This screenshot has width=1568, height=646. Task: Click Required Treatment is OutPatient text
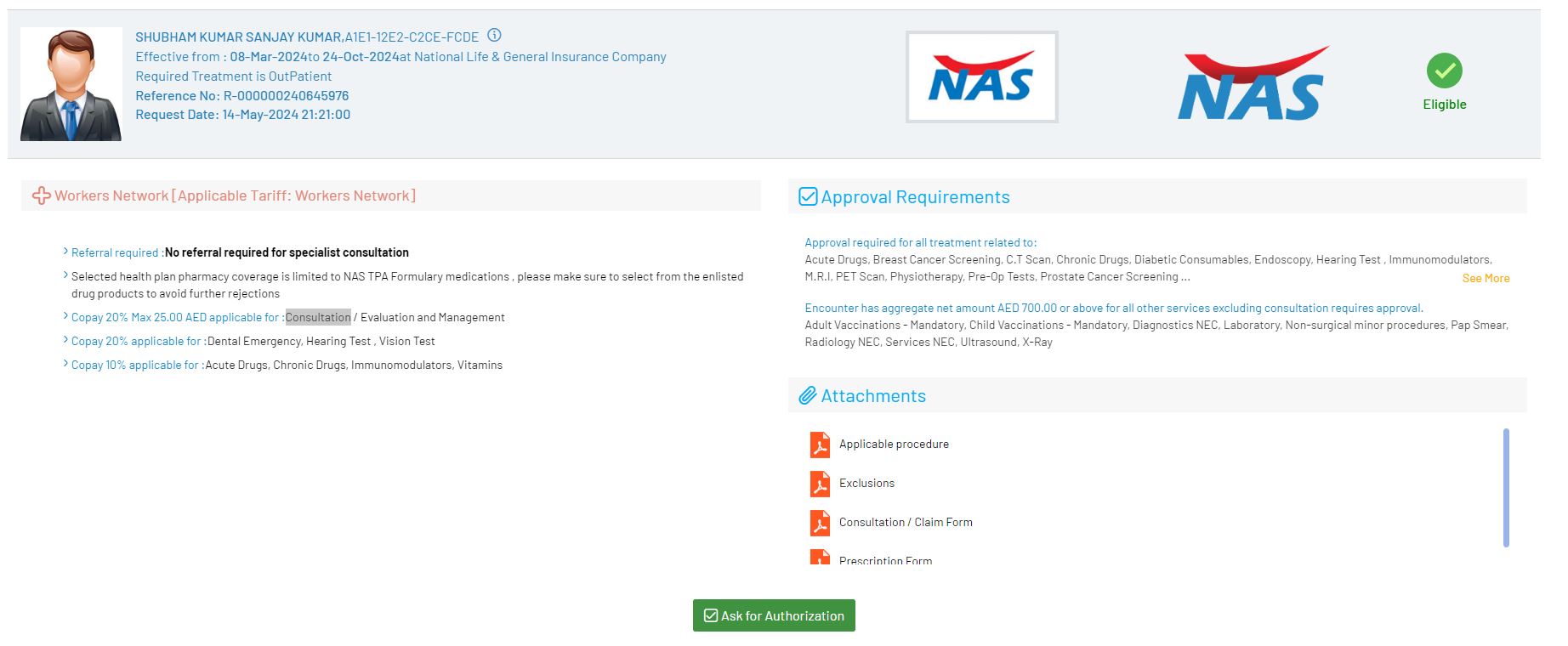pyautogui.click(x=234, y=76)
